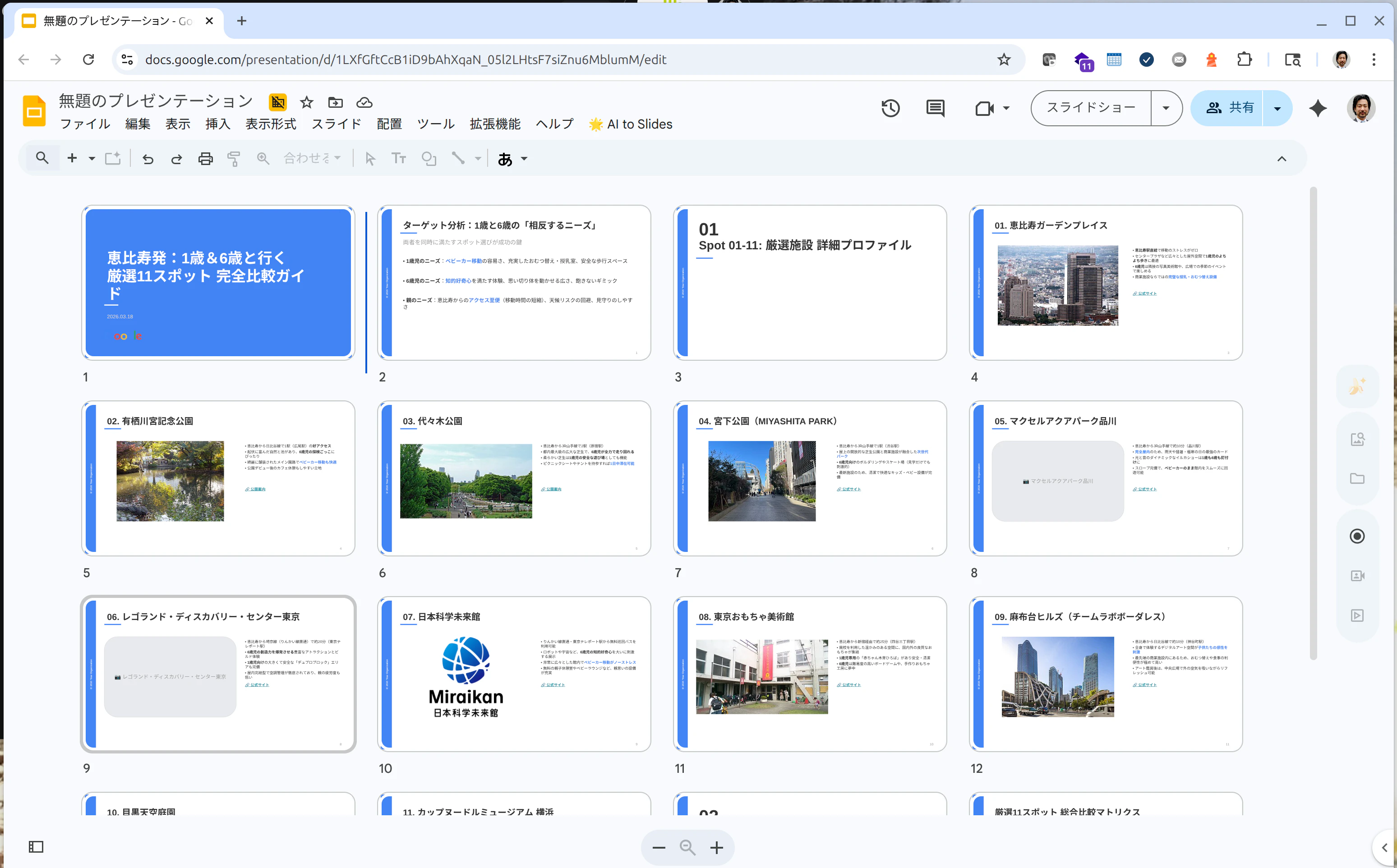The image size is (1397, 868).
Task: Select the 東京おもちゃ美術館 slide thumbnail
Action: 810,674
